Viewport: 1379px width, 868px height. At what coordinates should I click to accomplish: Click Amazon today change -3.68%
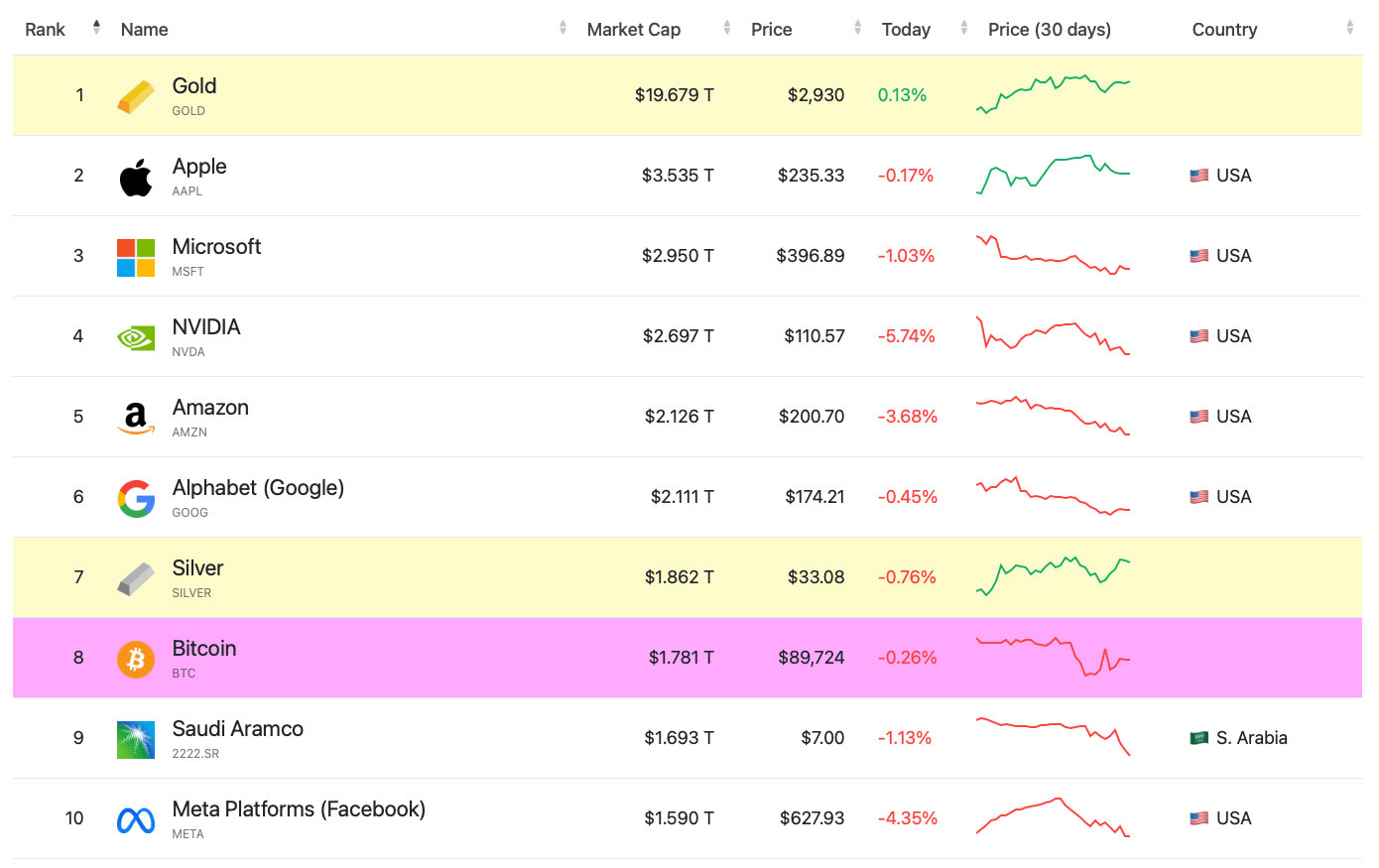(x=908, y=417)
